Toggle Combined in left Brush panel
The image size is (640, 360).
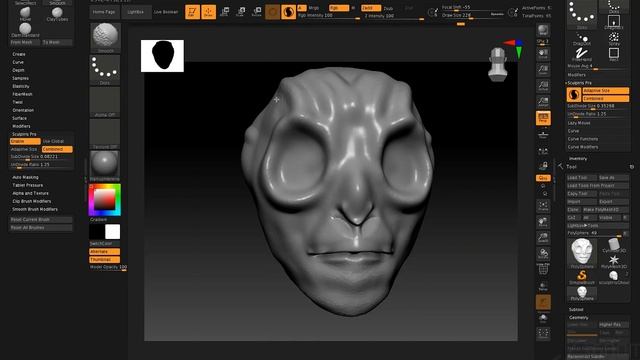coord(57,149)
